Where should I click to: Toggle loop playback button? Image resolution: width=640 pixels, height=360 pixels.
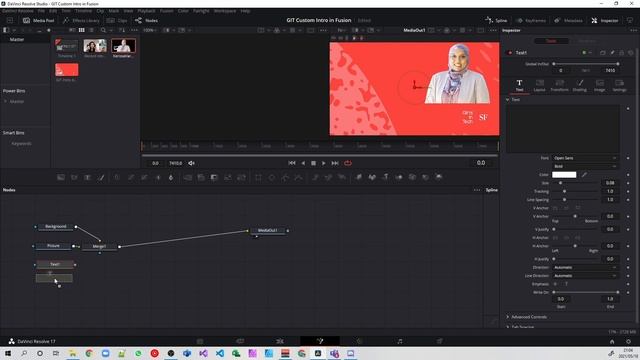348,163
